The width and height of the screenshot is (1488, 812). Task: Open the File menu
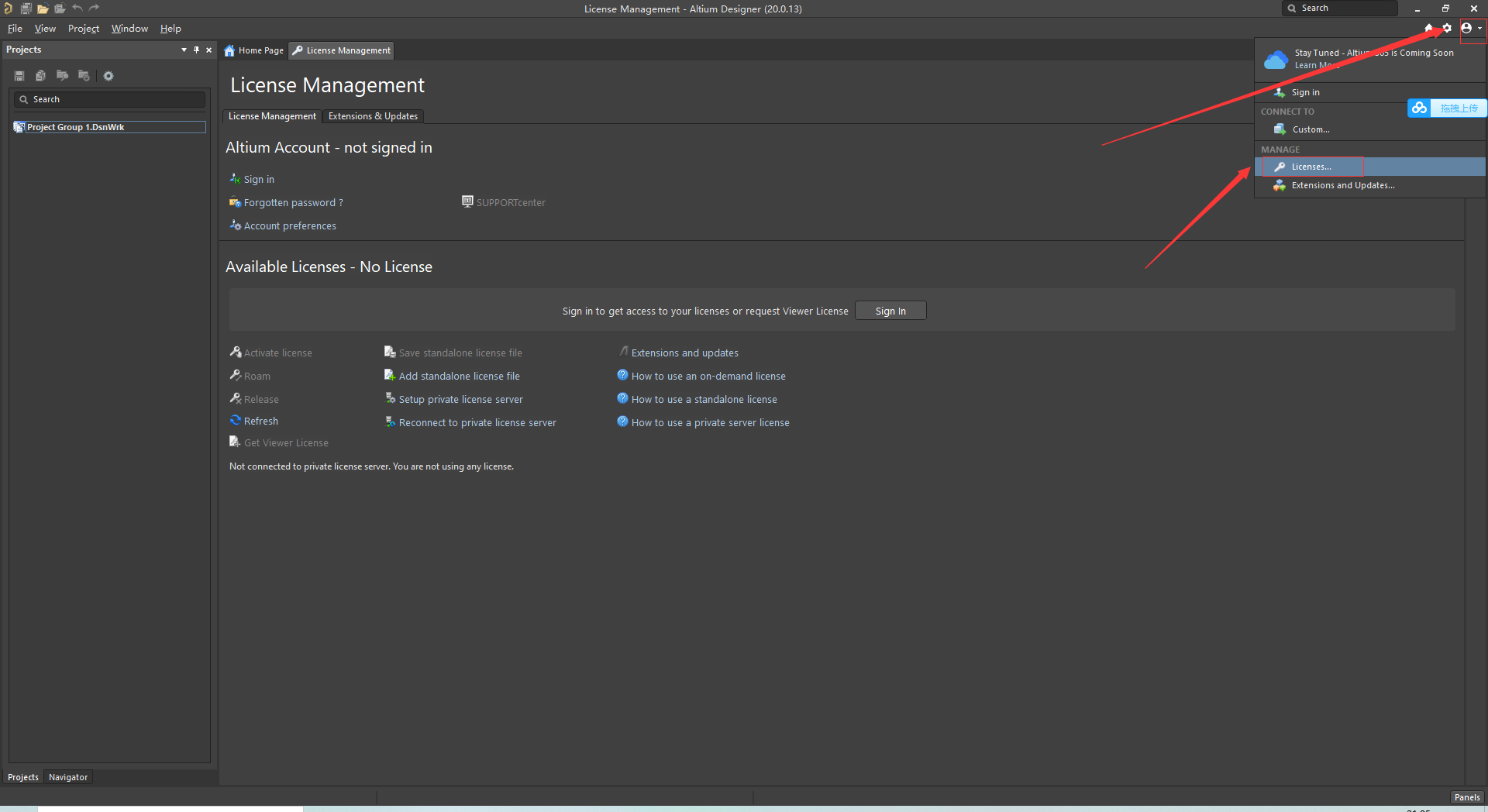pos(15,29)
